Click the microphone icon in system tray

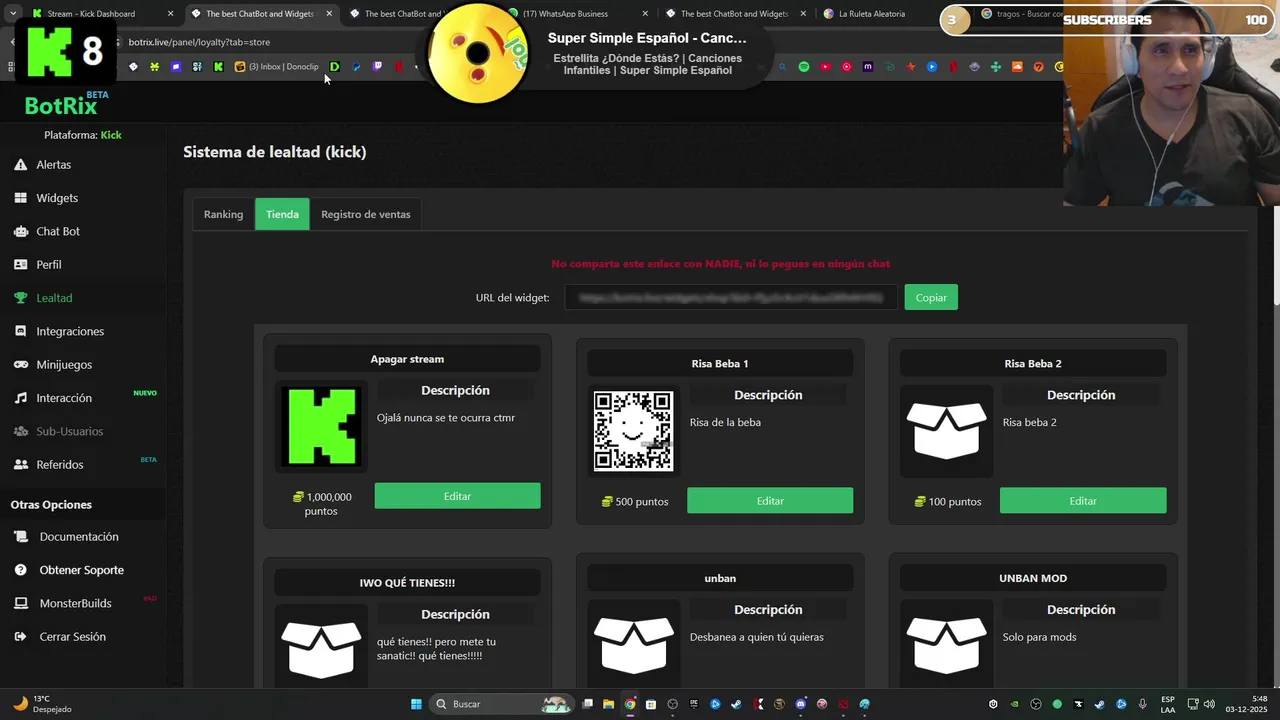point(1142,704)
